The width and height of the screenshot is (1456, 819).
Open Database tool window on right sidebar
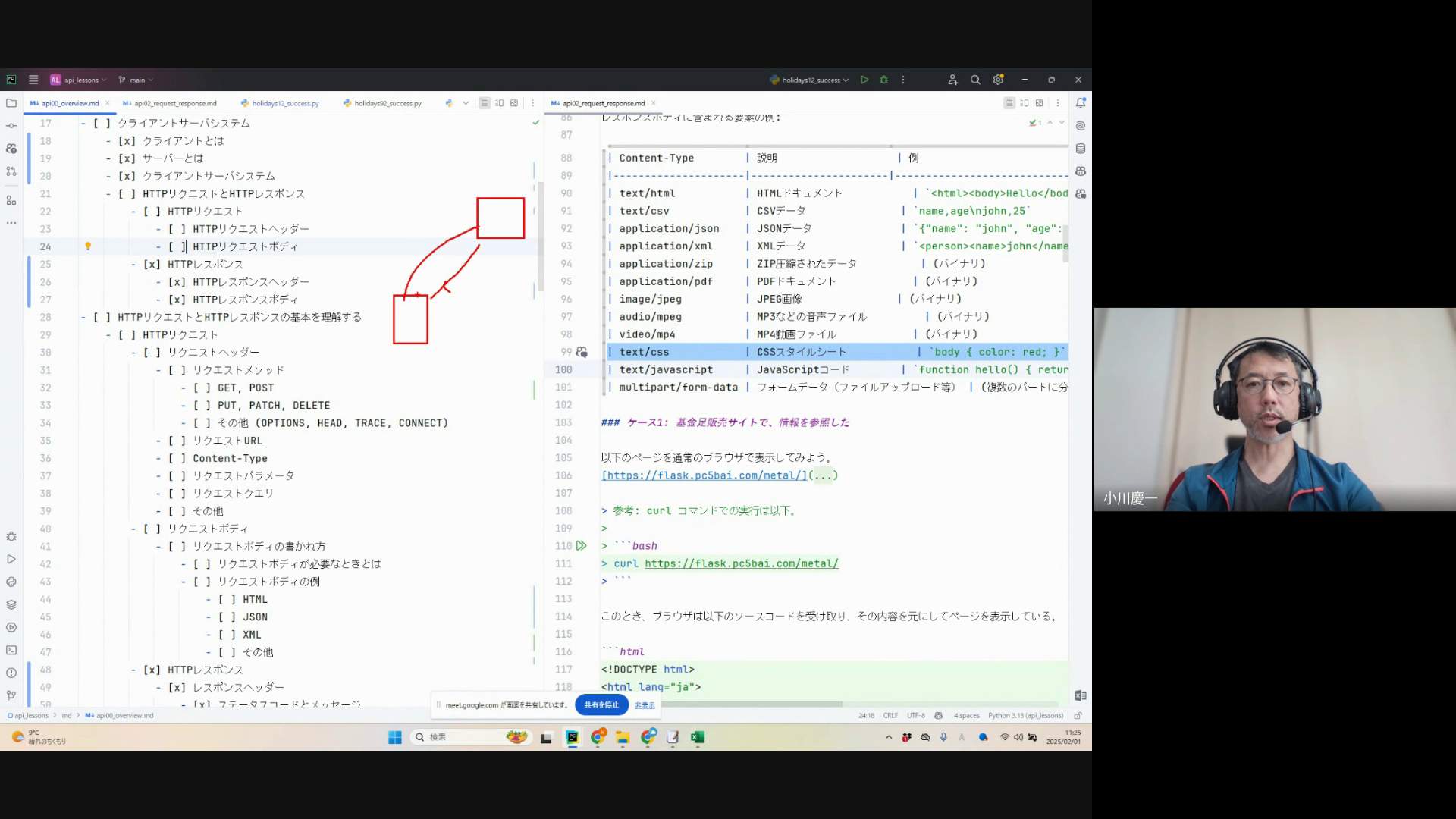(1081, 149)
